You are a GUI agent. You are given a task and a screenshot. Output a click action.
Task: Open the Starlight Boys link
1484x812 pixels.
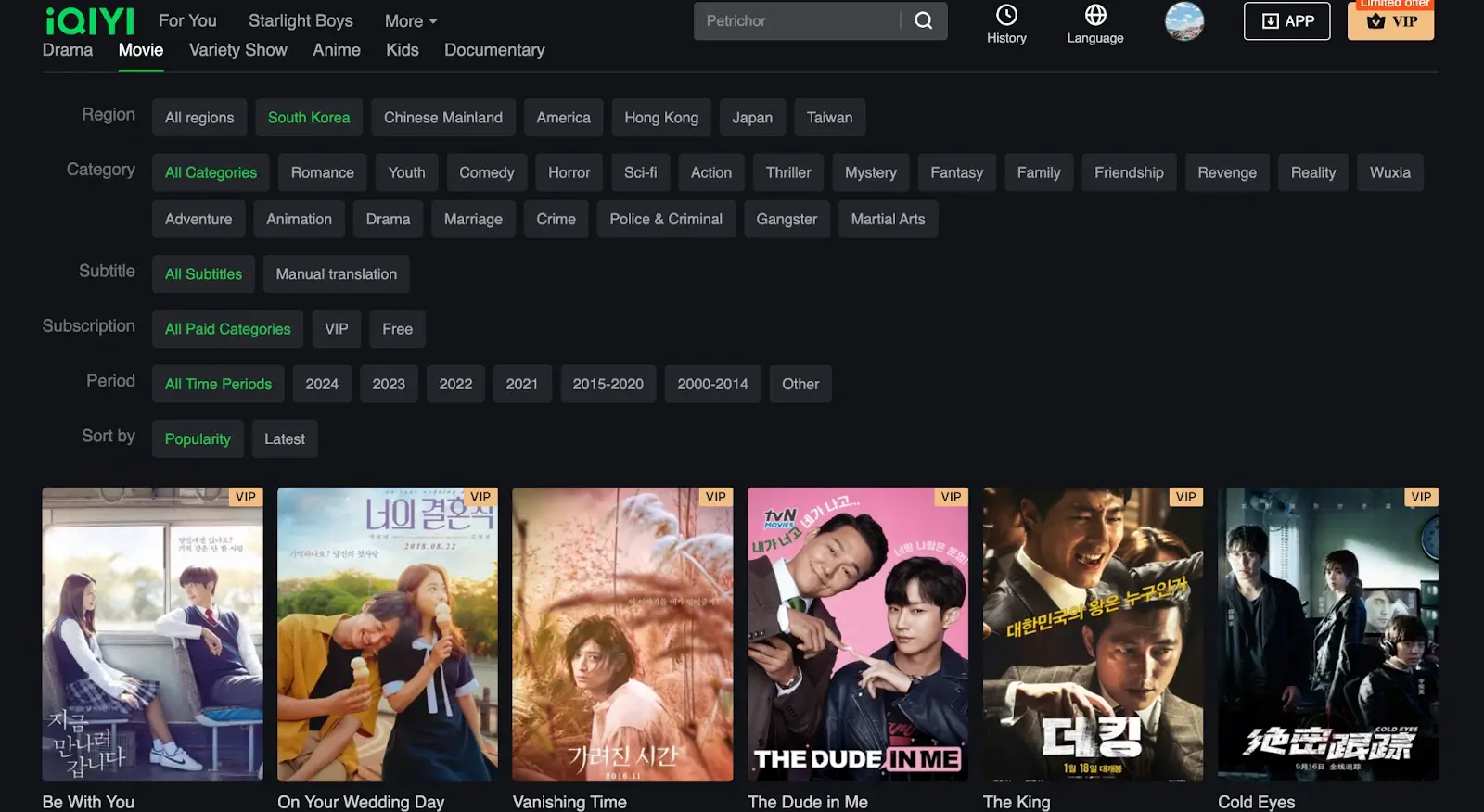(x=301, y=20)
